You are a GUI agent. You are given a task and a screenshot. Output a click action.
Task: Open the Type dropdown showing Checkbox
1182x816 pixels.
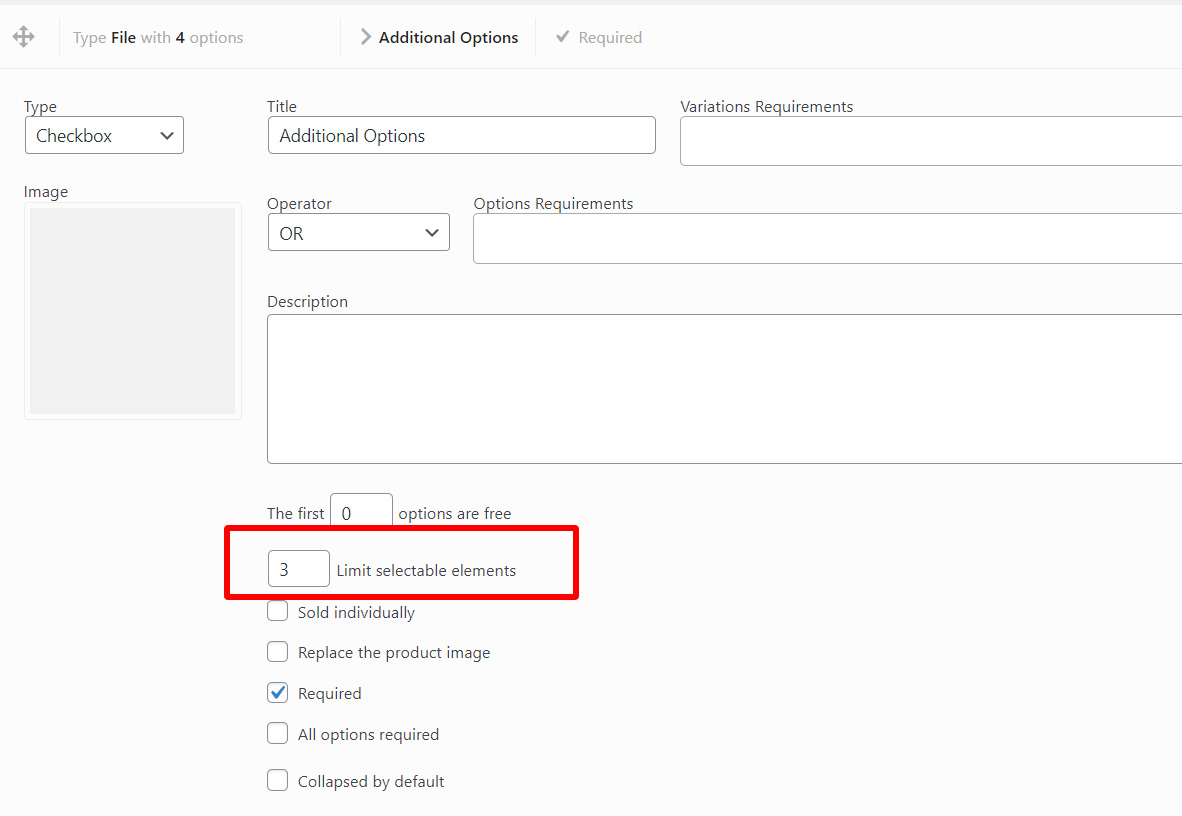coord(104,136)
